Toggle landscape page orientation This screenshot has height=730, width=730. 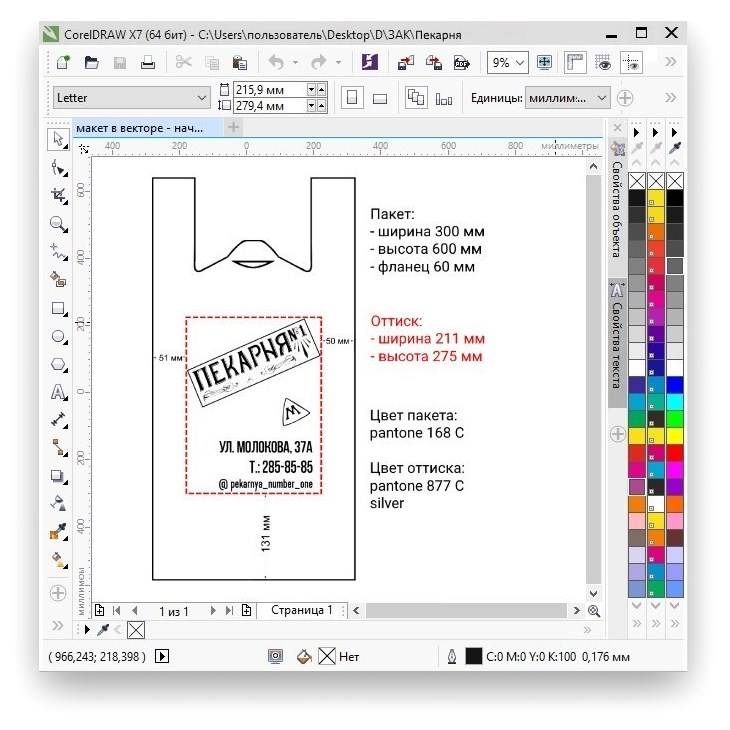tap(380, 98)
